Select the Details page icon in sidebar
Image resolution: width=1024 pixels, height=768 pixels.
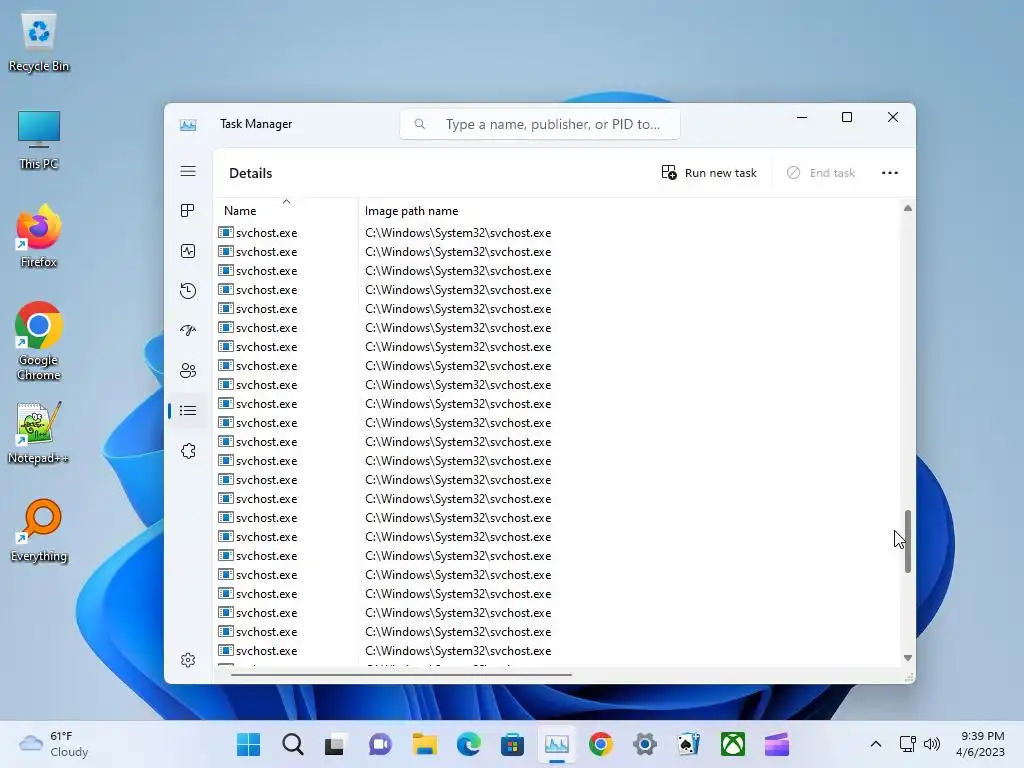pos(188,410)
